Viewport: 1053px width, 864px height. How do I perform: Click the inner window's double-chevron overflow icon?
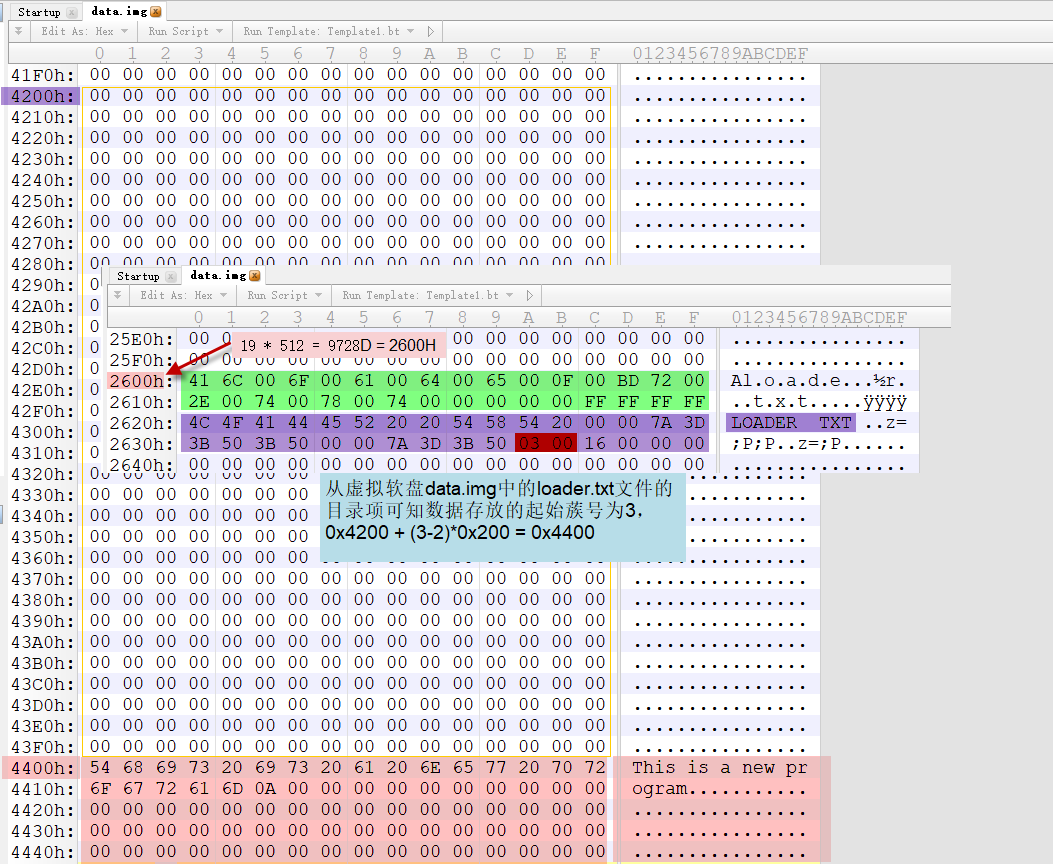pyautogui.click(x=117, y=295)
